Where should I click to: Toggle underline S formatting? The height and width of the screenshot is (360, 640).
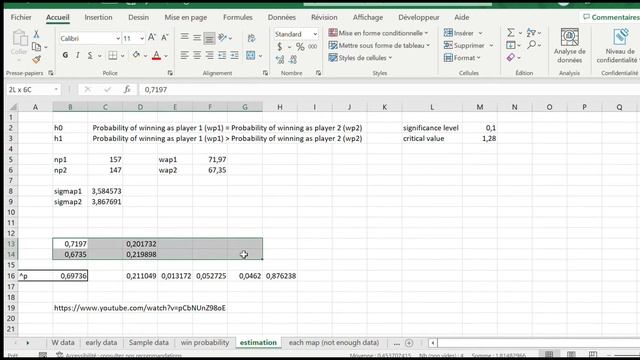click(90, 55)
